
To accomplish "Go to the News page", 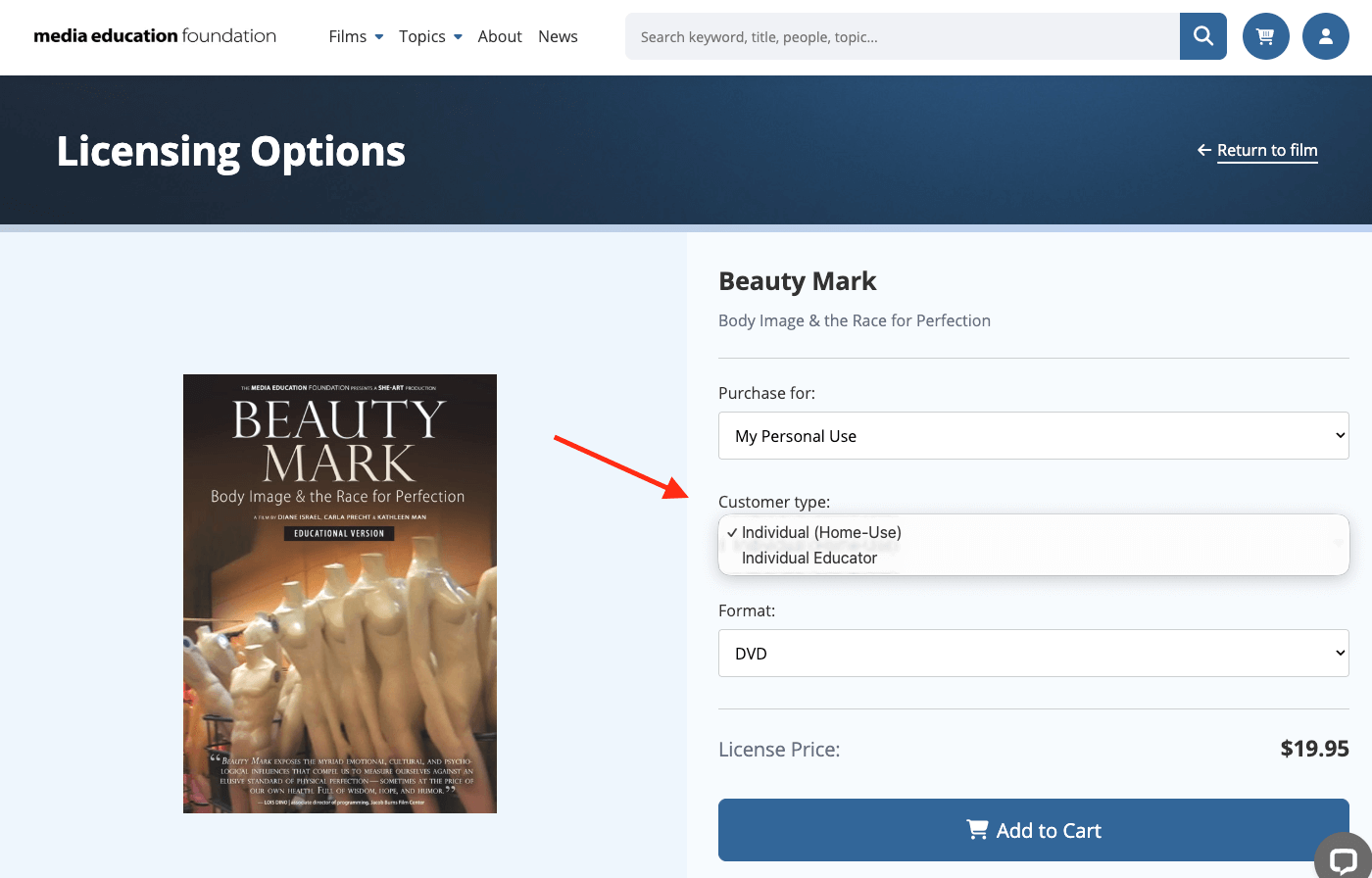I will pyautogui.click(x=558, y=36).
